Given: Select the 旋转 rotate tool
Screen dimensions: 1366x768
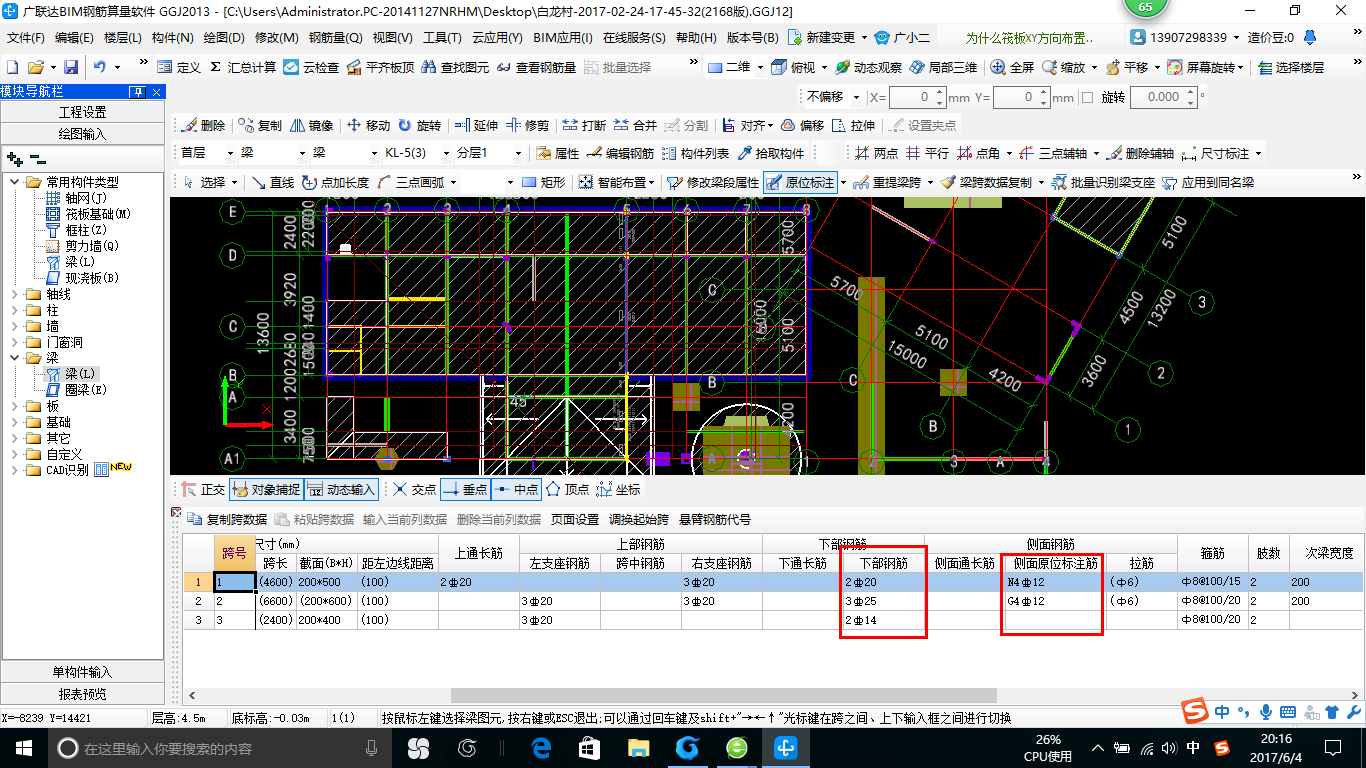Looking at the screenshot, I should click(x=420, y=125).
